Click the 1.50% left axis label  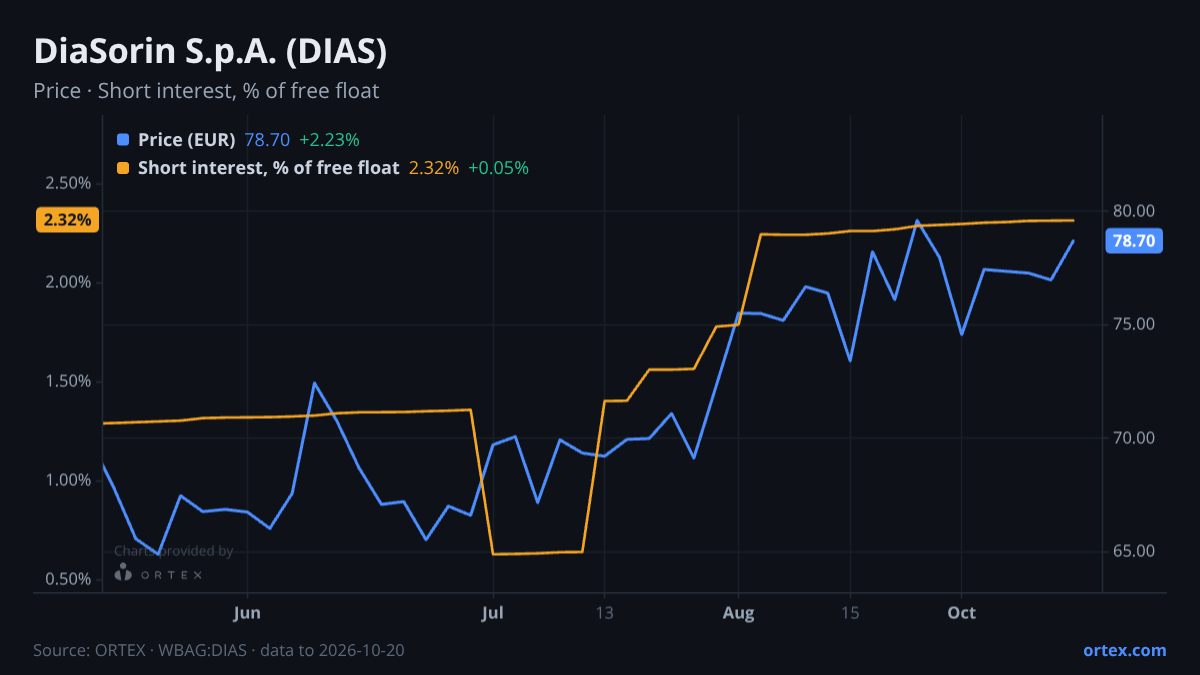[68, 381]
